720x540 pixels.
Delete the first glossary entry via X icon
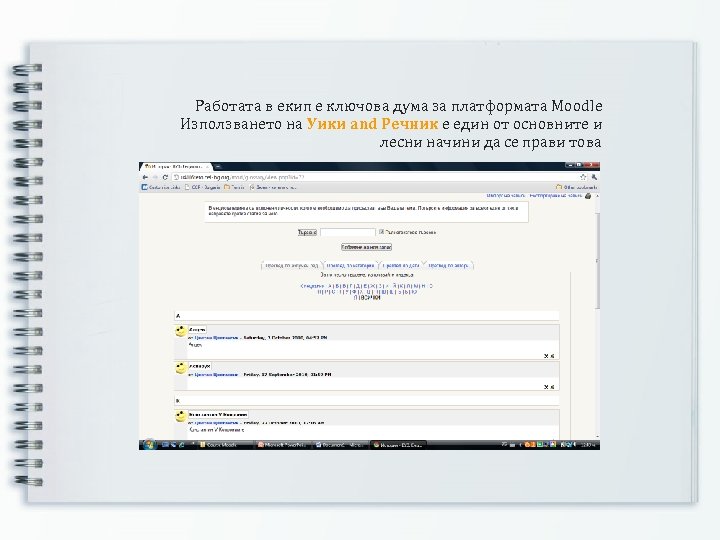click(x=546, y=356)
